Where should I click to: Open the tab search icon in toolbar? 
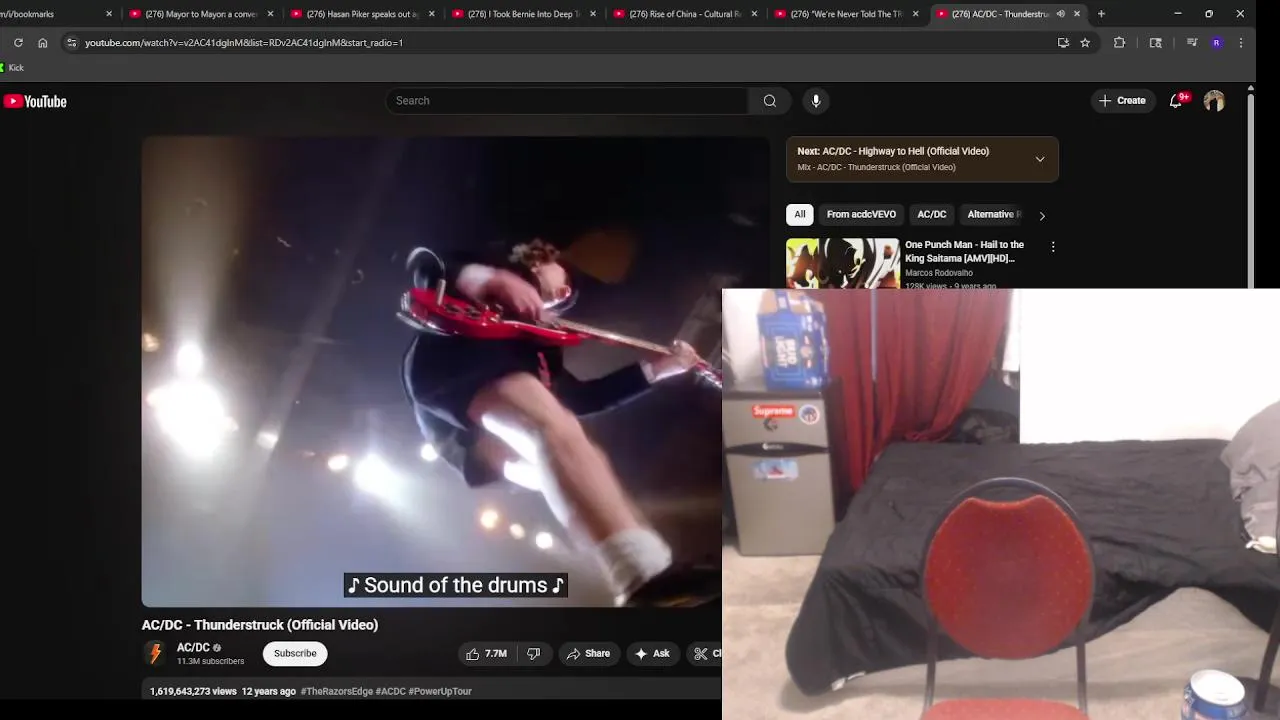click(1155, 43)
